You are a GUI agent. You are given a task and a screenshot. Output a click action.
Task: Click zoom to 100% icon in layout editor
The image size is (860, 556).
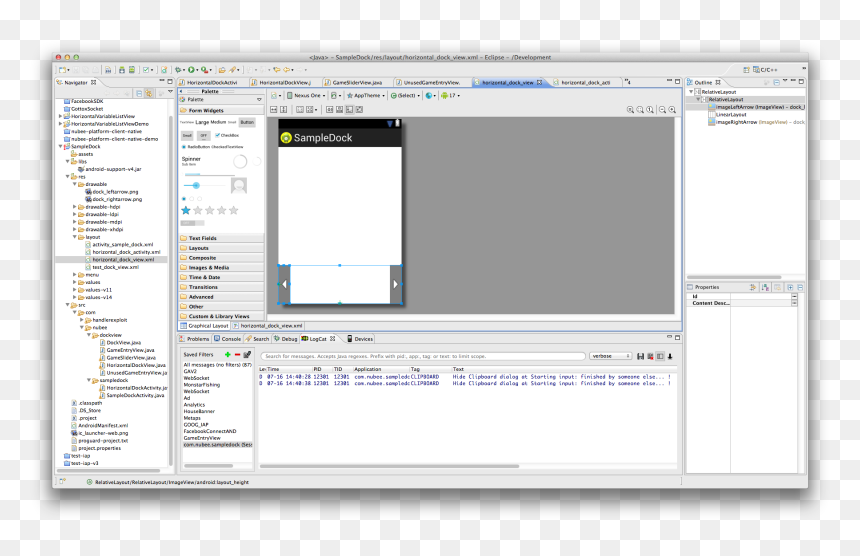pos(650,110)
